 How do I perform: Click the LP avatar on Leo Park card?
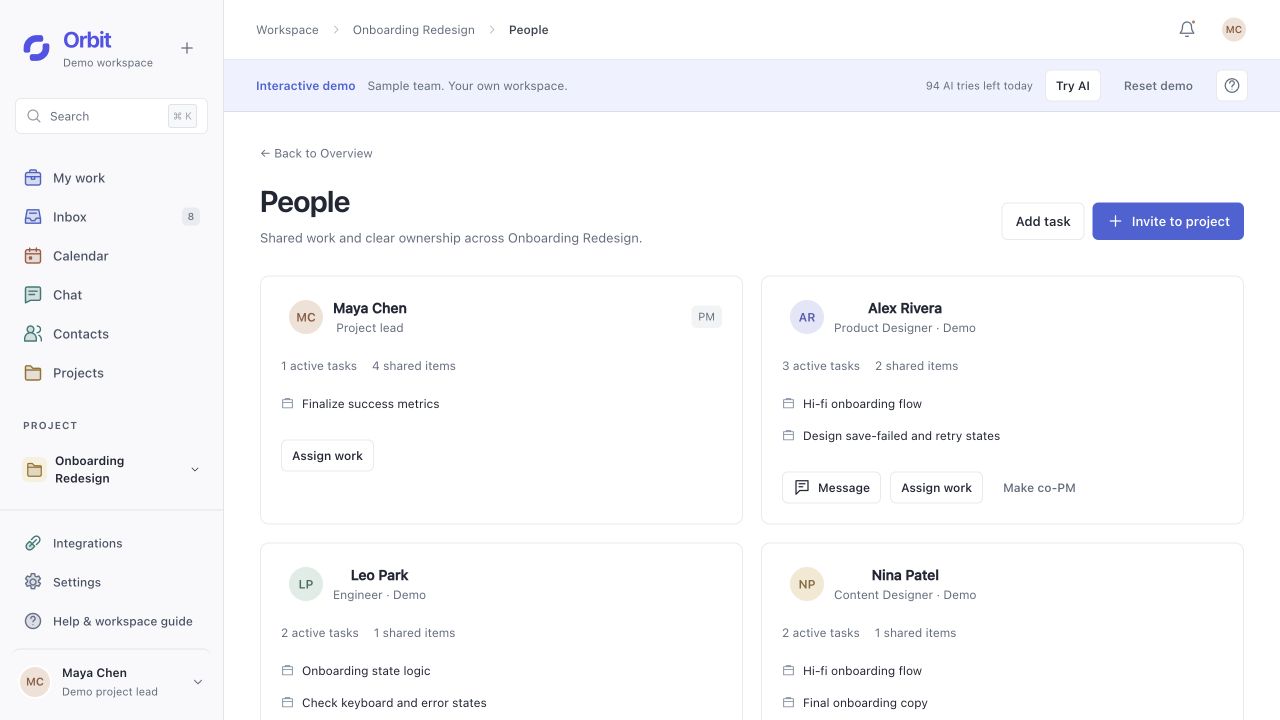[306, 584]
